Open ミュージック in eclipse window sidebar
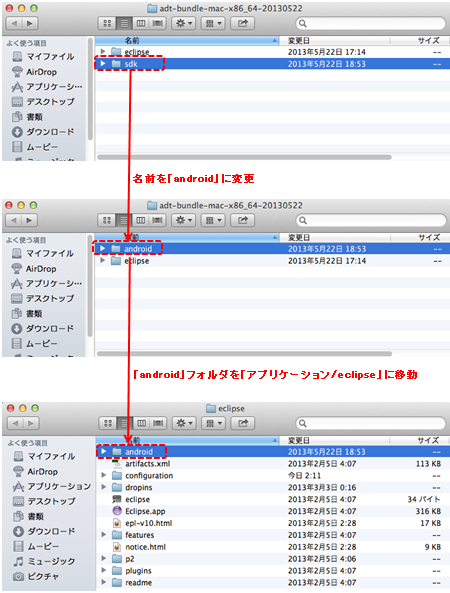This screenshot has width=450, height=593. coord(51,561)
